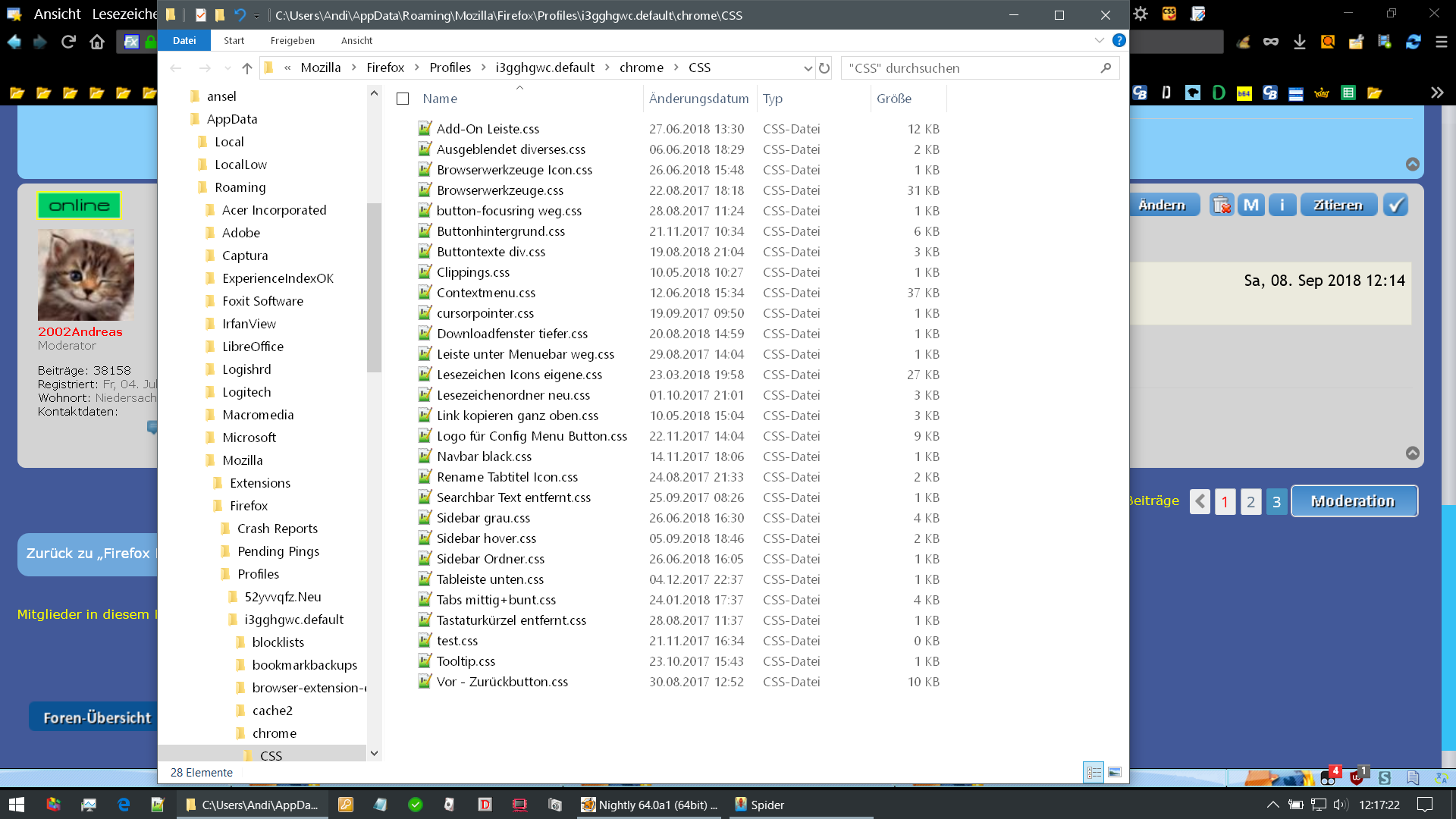Click the search magnifier icon
The image size is (1456, 819).
click(1106, 68)
